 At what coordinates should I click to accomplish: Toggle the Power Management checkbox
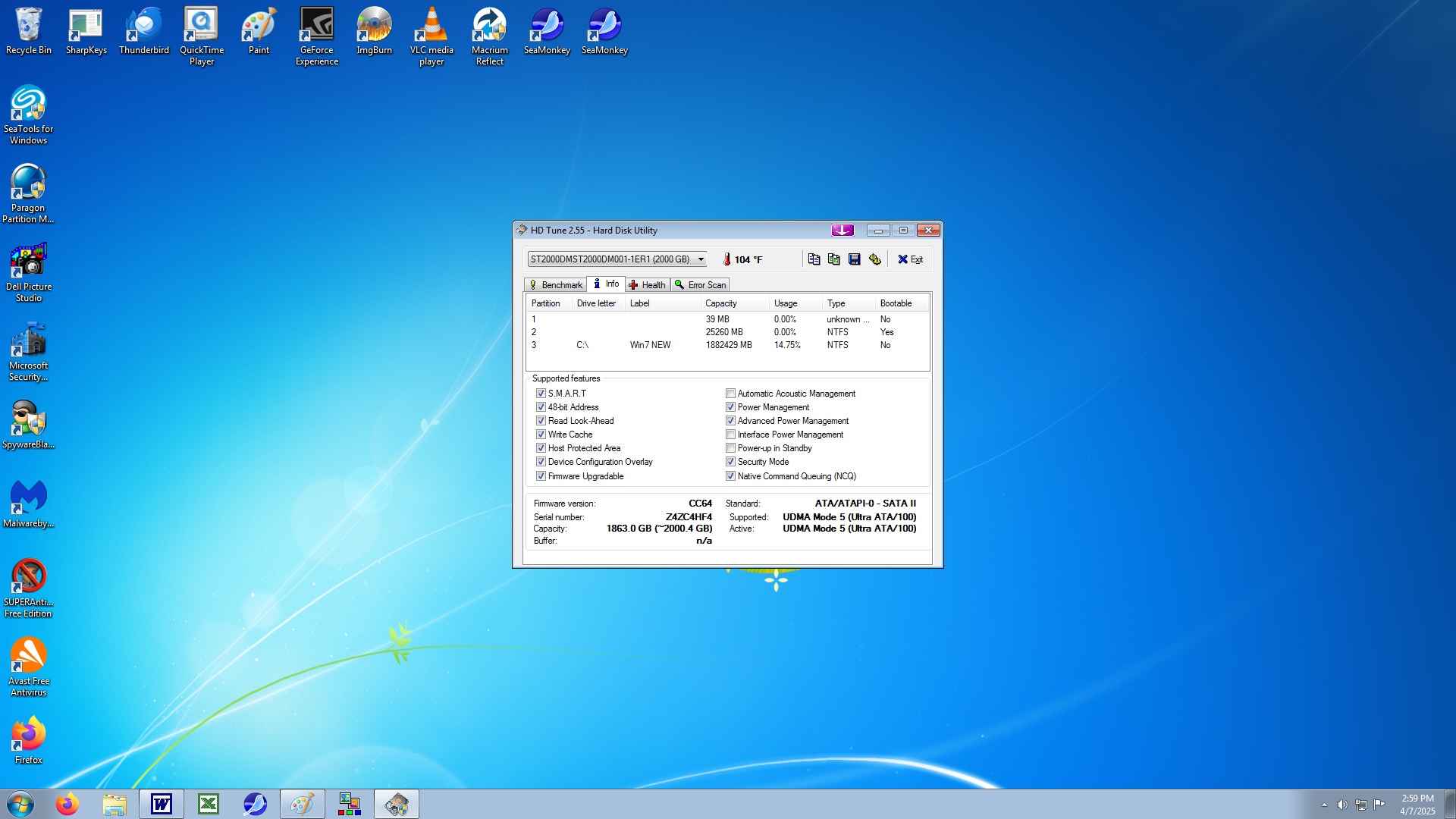(730, 407)
